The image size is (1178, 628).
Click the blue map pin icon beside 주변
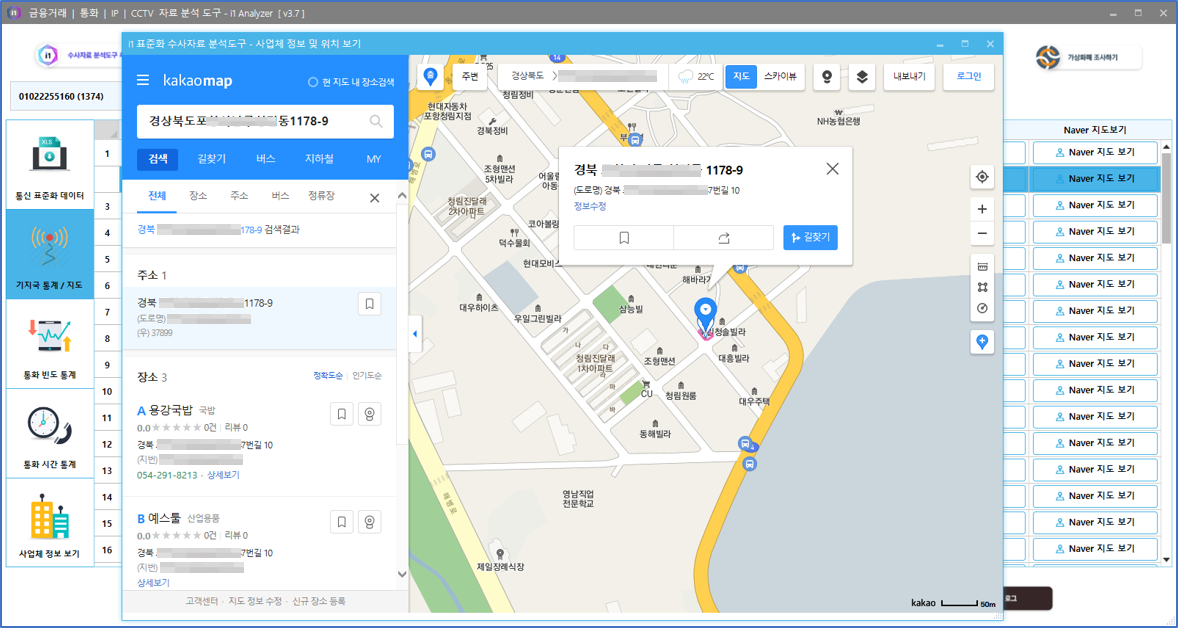pos(430,76)
